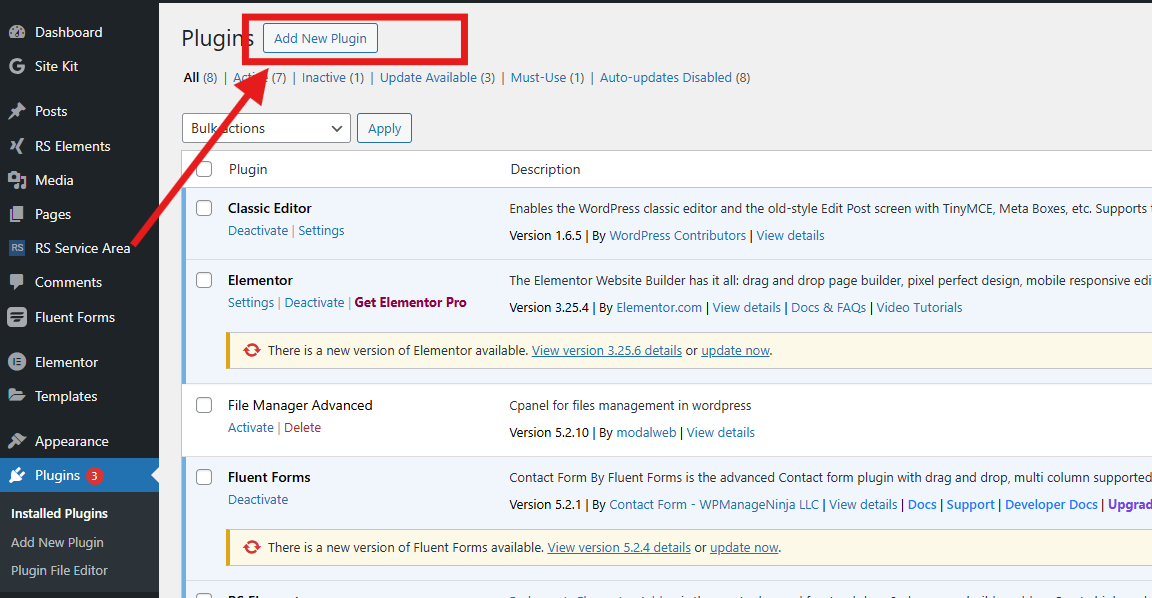1152x598 pixels.
Task: Activate File Manager Advanced plugin
Action: click(251, 428)
